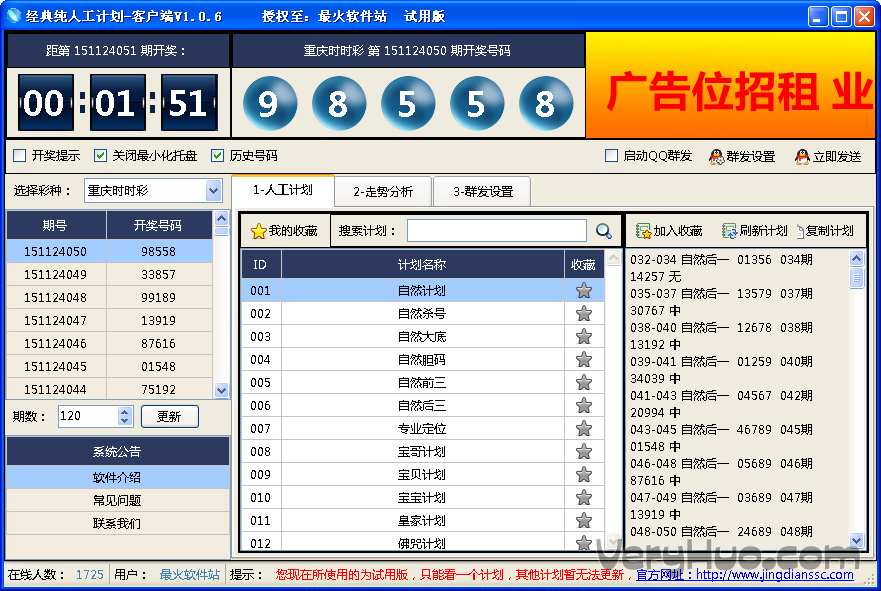Open the official website link in status bar
The width and height of the screenshot is (881, 591).
775,575
